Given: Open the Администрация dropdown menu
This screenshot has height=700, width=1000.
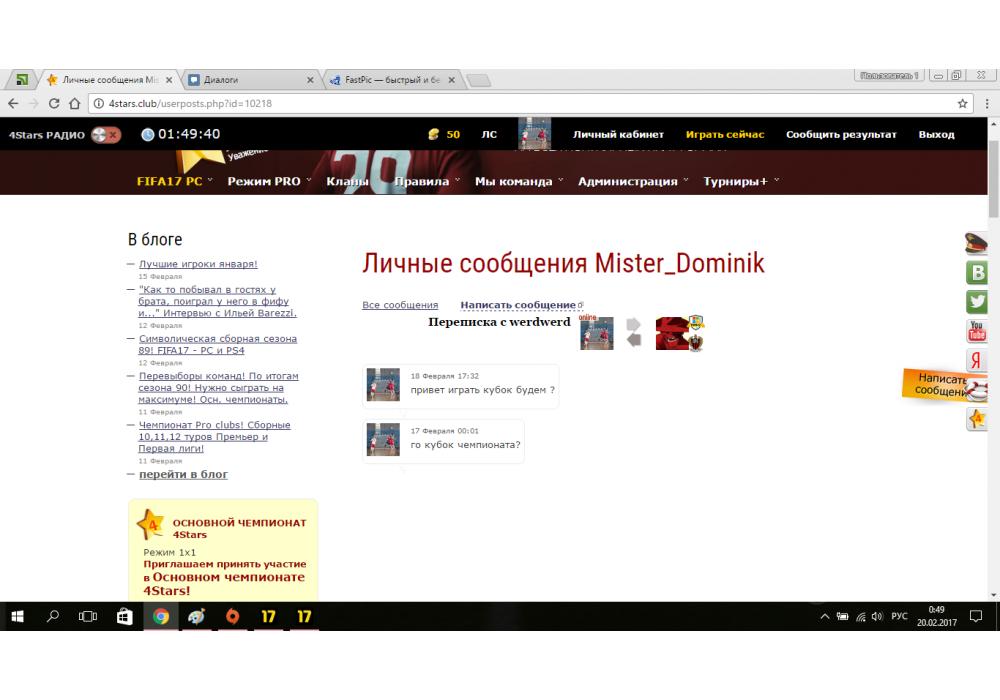Looking at the screenshot, I should 633,181.
